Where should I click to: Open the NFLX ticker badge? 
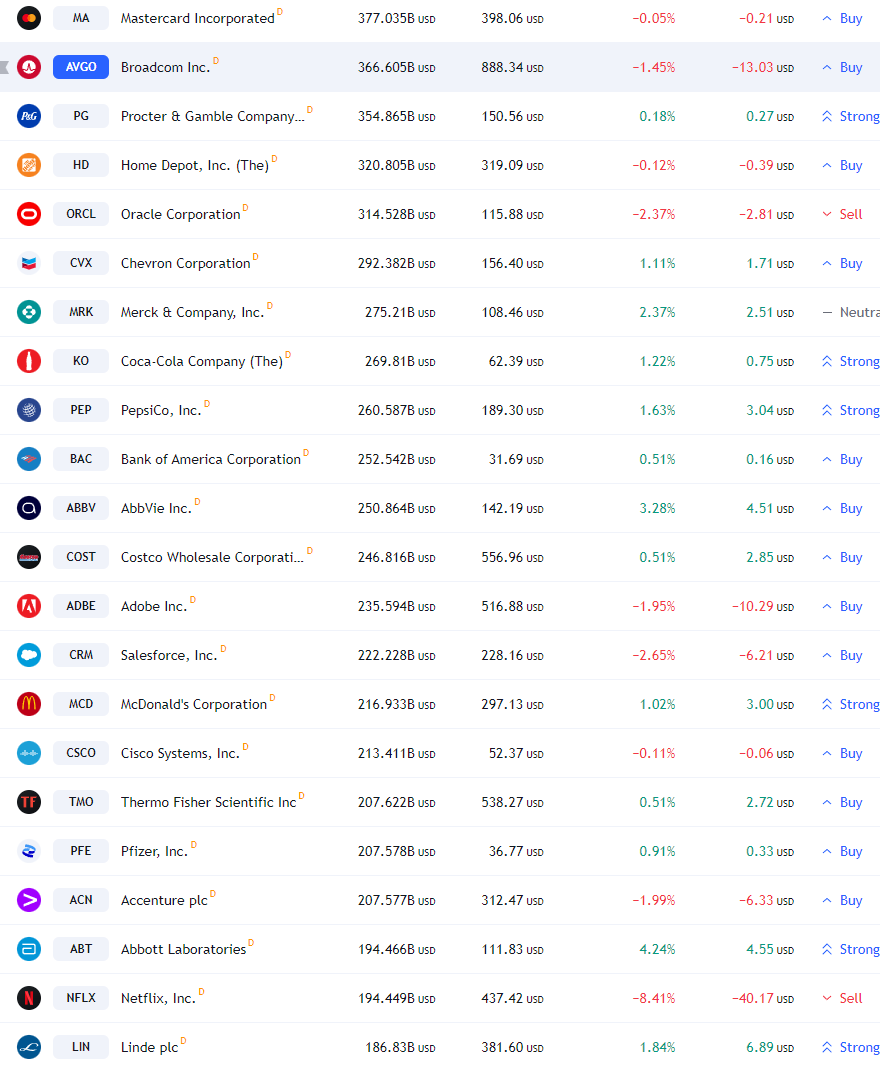coord(81,998)
